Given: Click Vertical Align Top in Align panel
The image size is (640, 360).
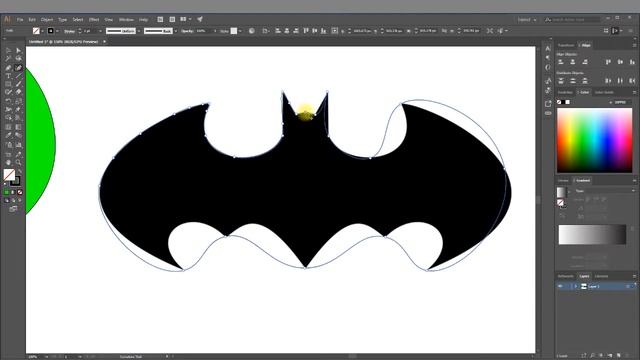Looking at the screenshot, I should [608, 62].
